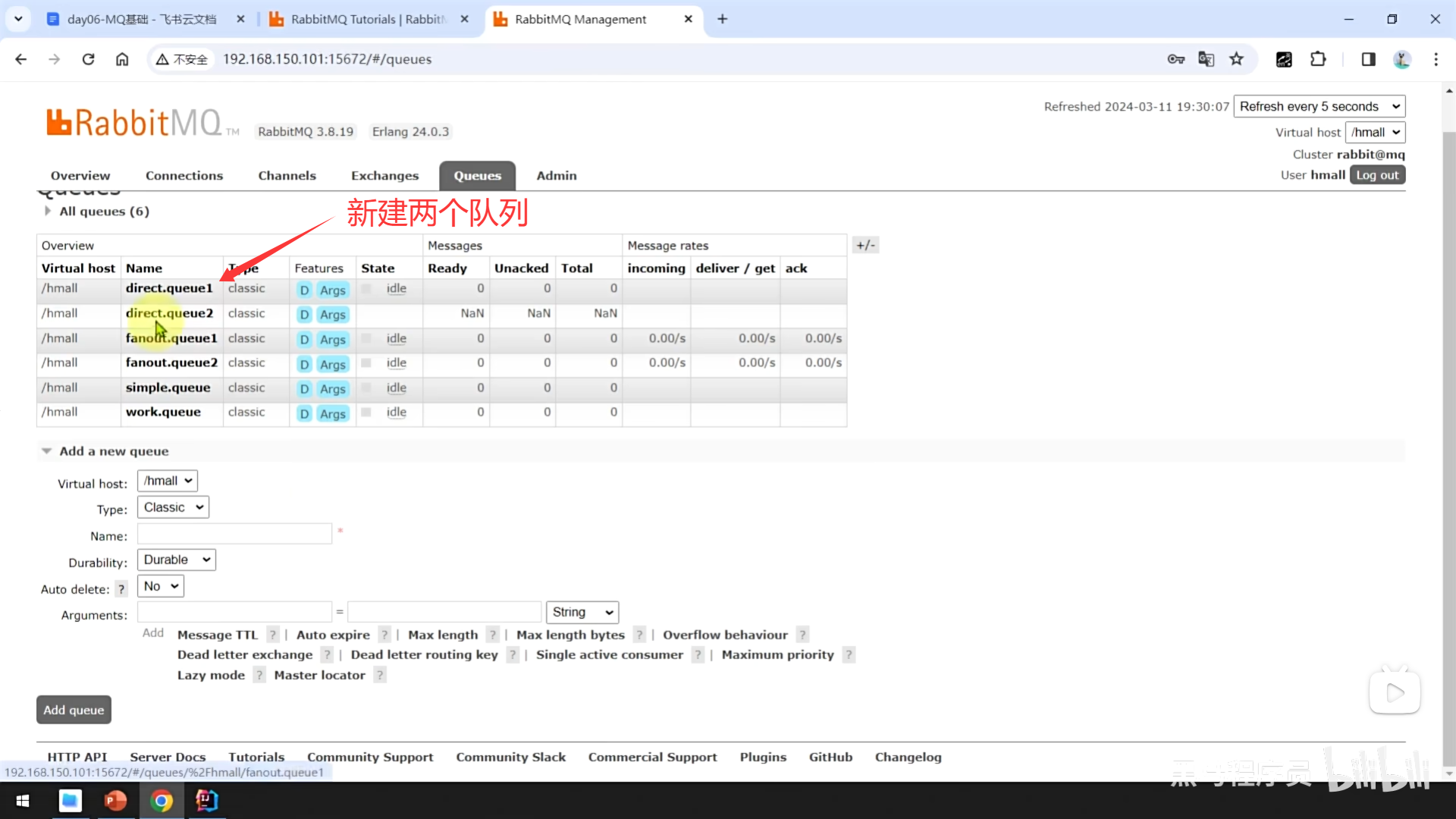Open the argument type String dropdown

(582, 612)
